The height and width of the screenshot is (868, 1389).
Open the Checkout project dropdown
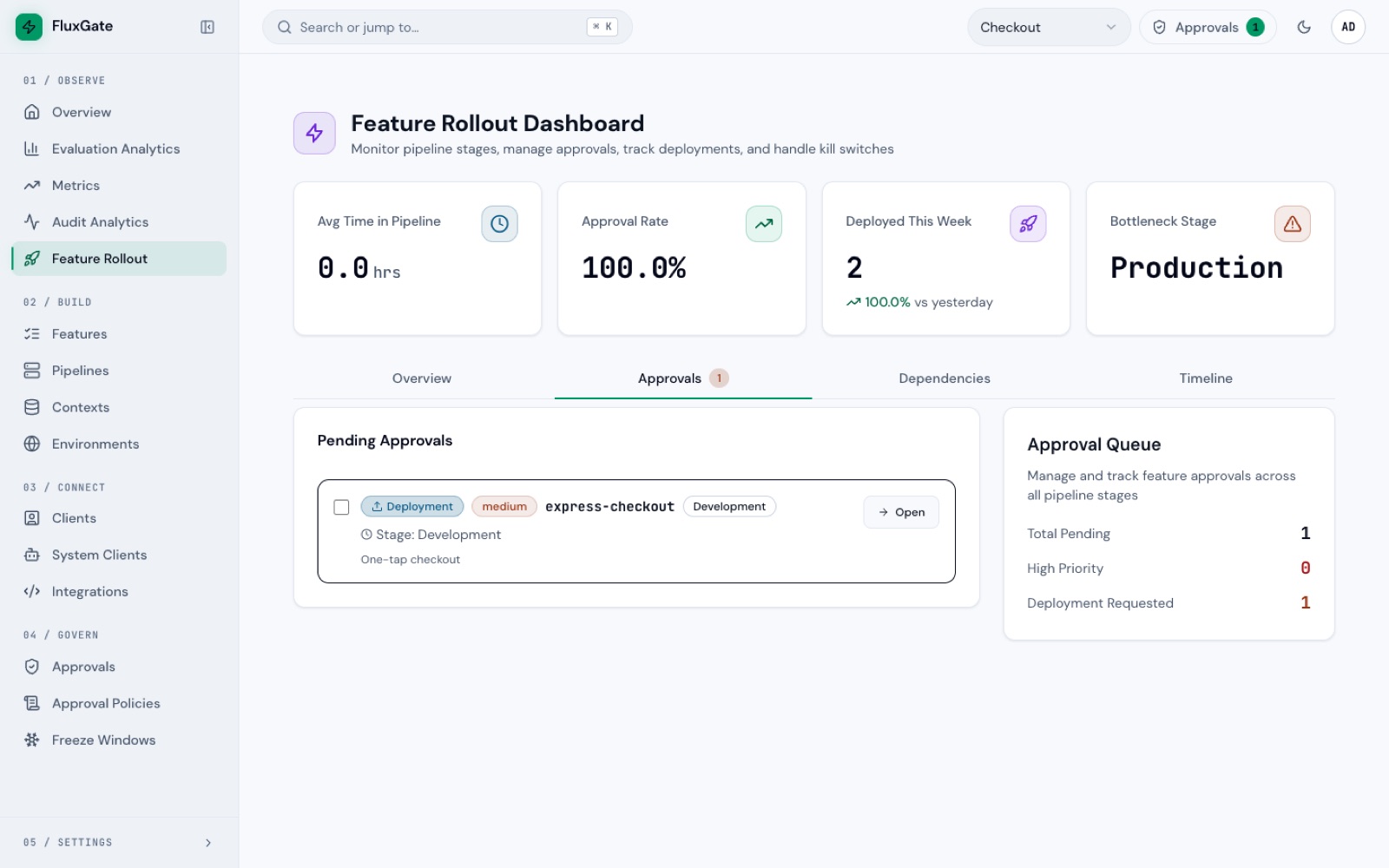[1049, 27]
